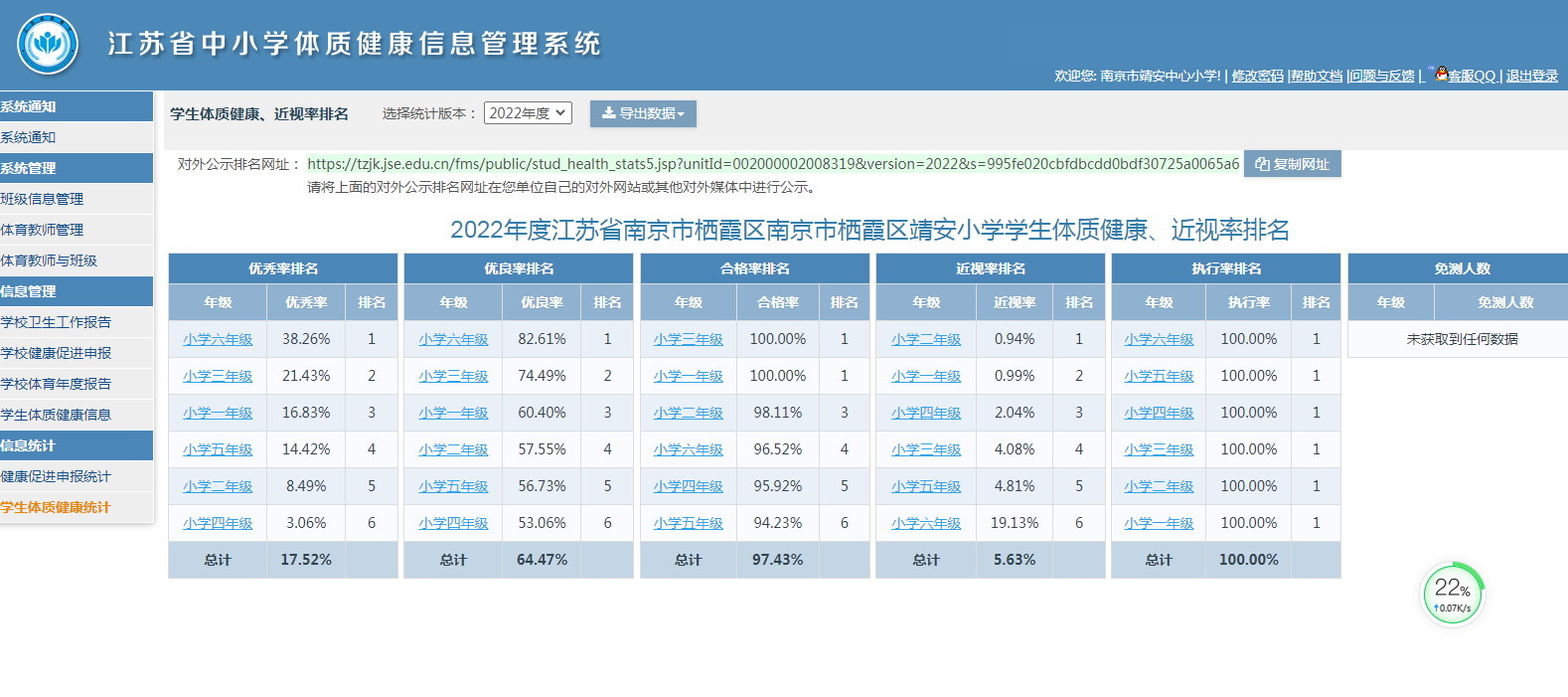Viewport: 1568px width, 697px height.
Task: Click 小学五年级 in 优良率排名 table
Action: pyautogui.click(x=453, y=486)
